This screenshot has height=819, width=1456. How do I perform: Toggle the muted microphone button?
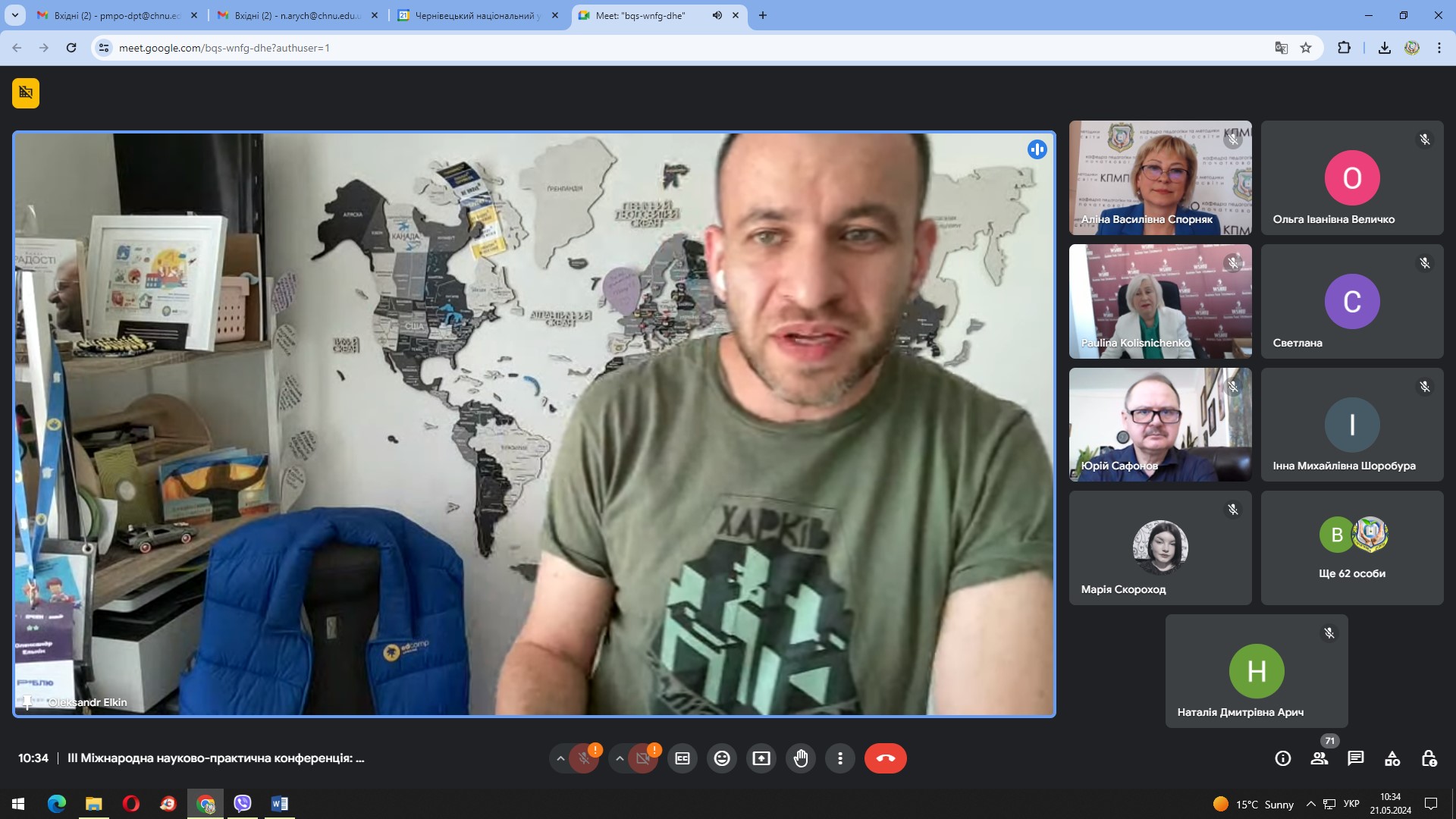tap(584, 758)
